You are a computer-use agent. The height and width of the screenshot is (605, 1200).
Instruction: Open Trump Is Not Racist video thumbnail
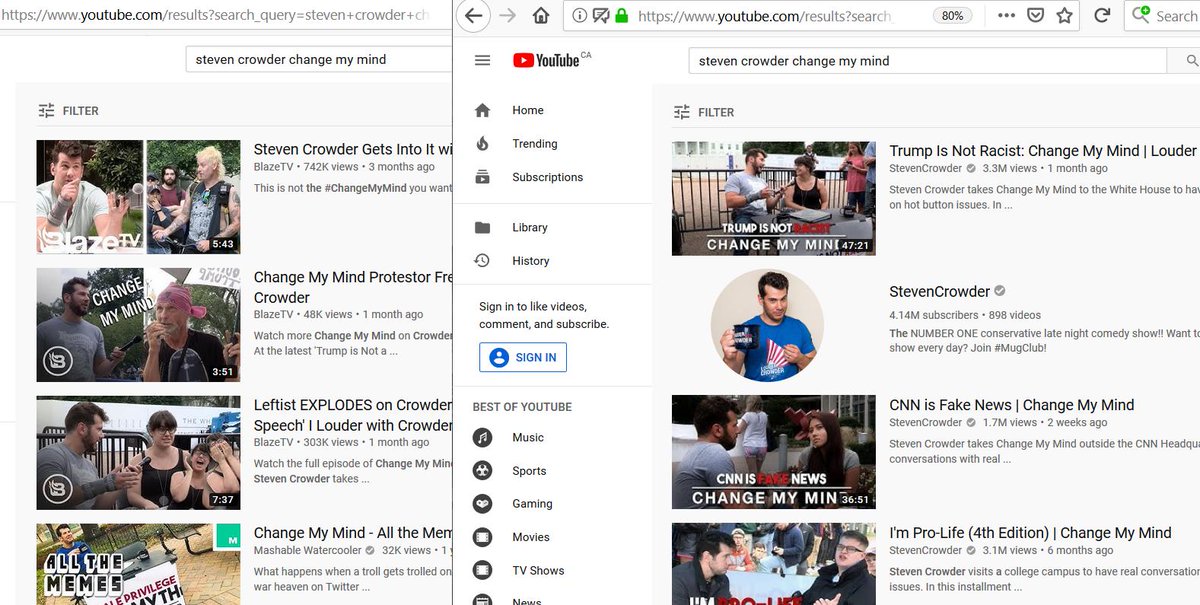[773, 198]
